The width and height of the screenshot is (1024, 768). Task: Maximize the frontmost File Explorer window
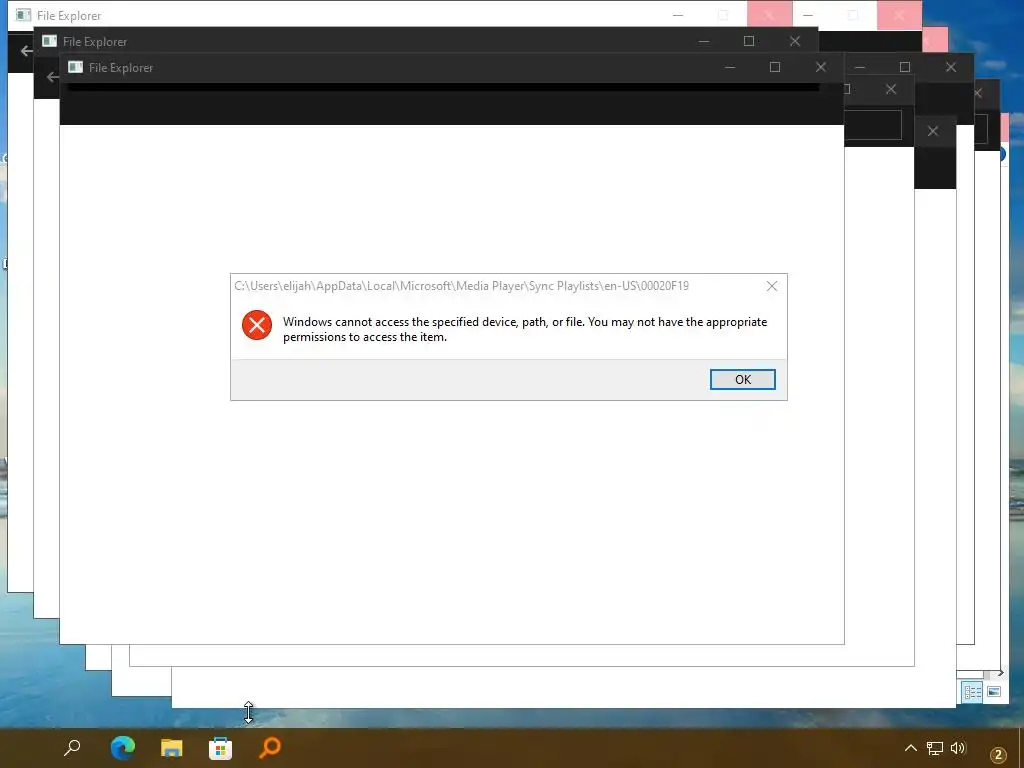(775, 67)
